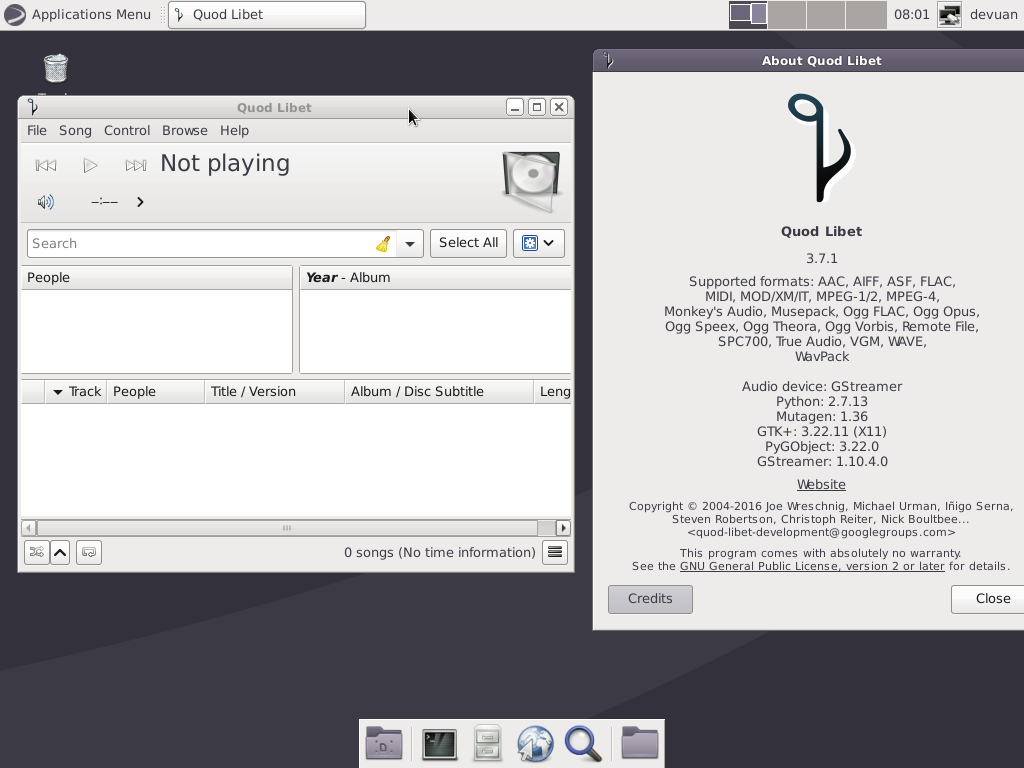The height and width of the screenshot is (768, 1024).
Task: Click the remaining time display --:--
Action: tap(104, 202)
